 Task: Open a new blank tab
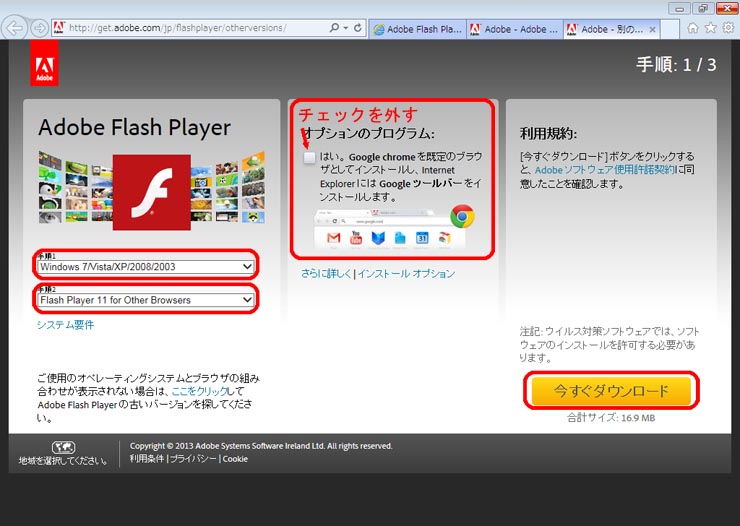coord(670,29)
